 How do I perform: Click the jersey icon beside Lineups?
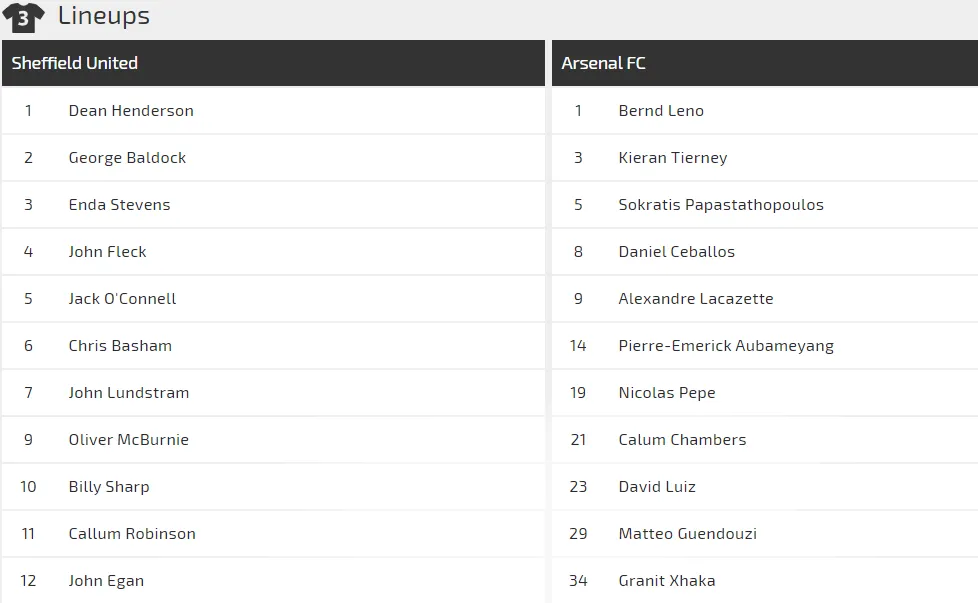click(23, 17)
